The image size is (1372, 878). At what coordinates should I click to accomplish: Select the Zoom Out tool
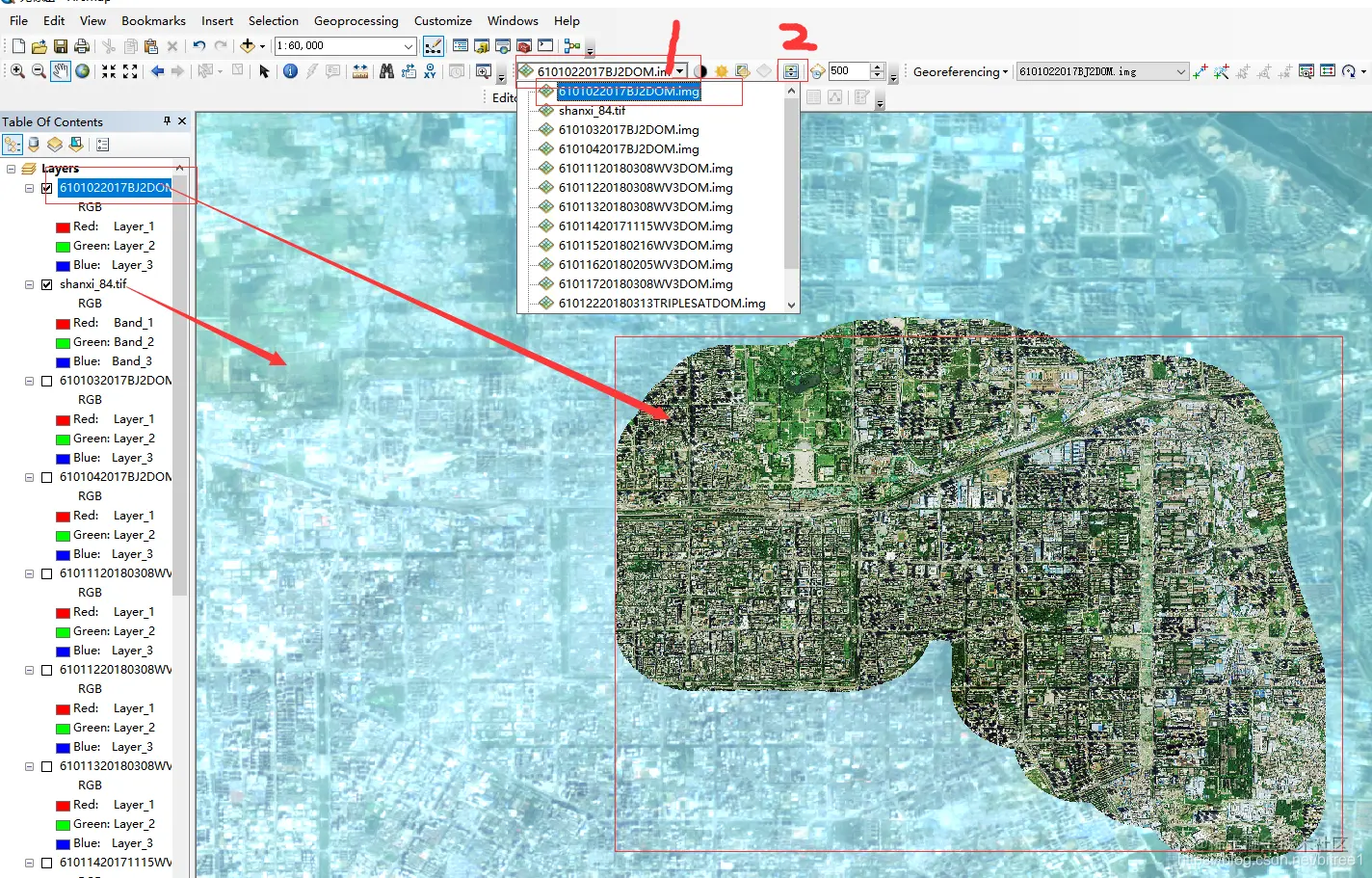pyautogui.click(x=39, y=71)
